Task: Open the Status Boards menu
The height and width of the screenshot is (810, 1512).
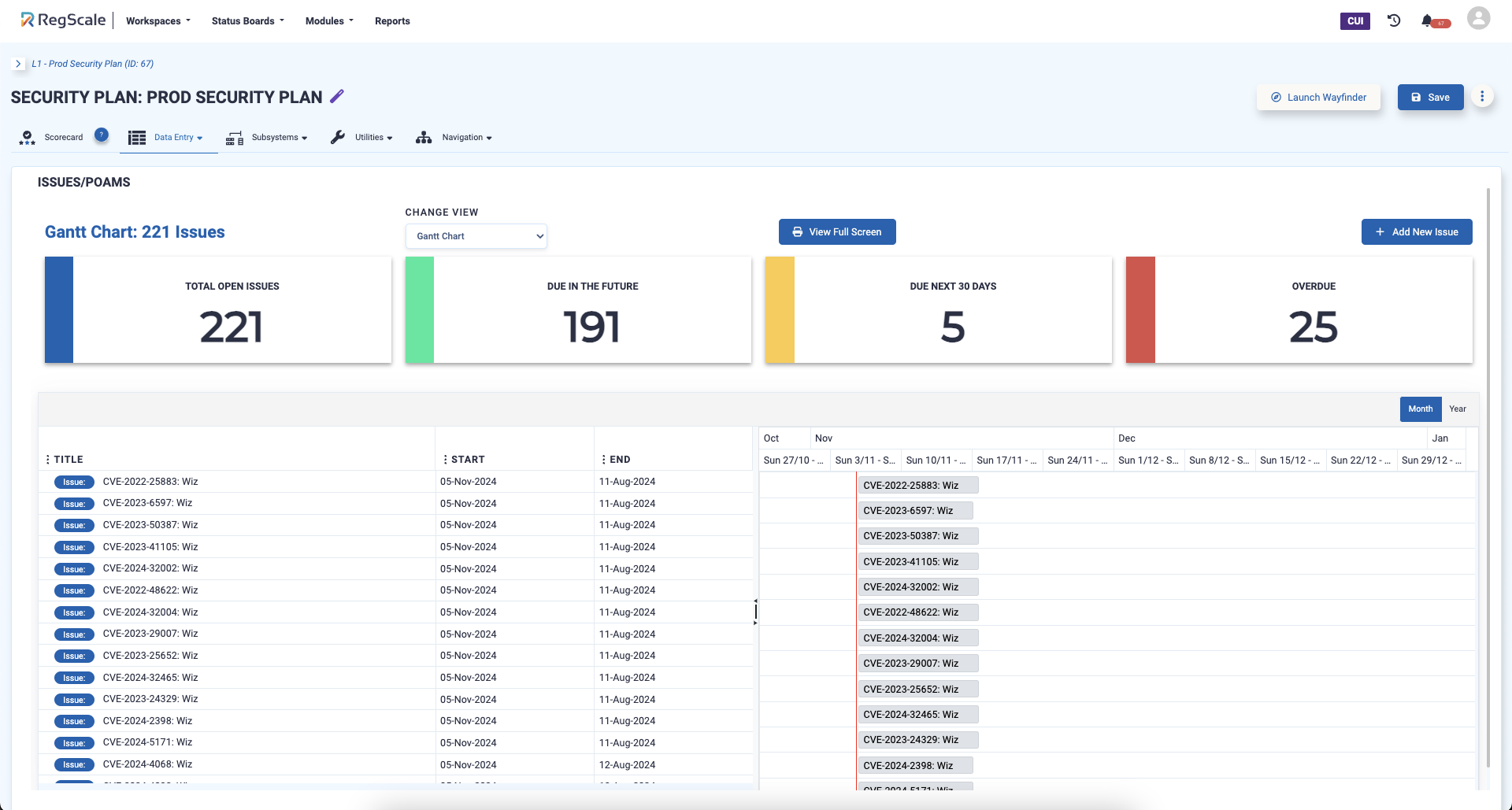Action: 248,21
